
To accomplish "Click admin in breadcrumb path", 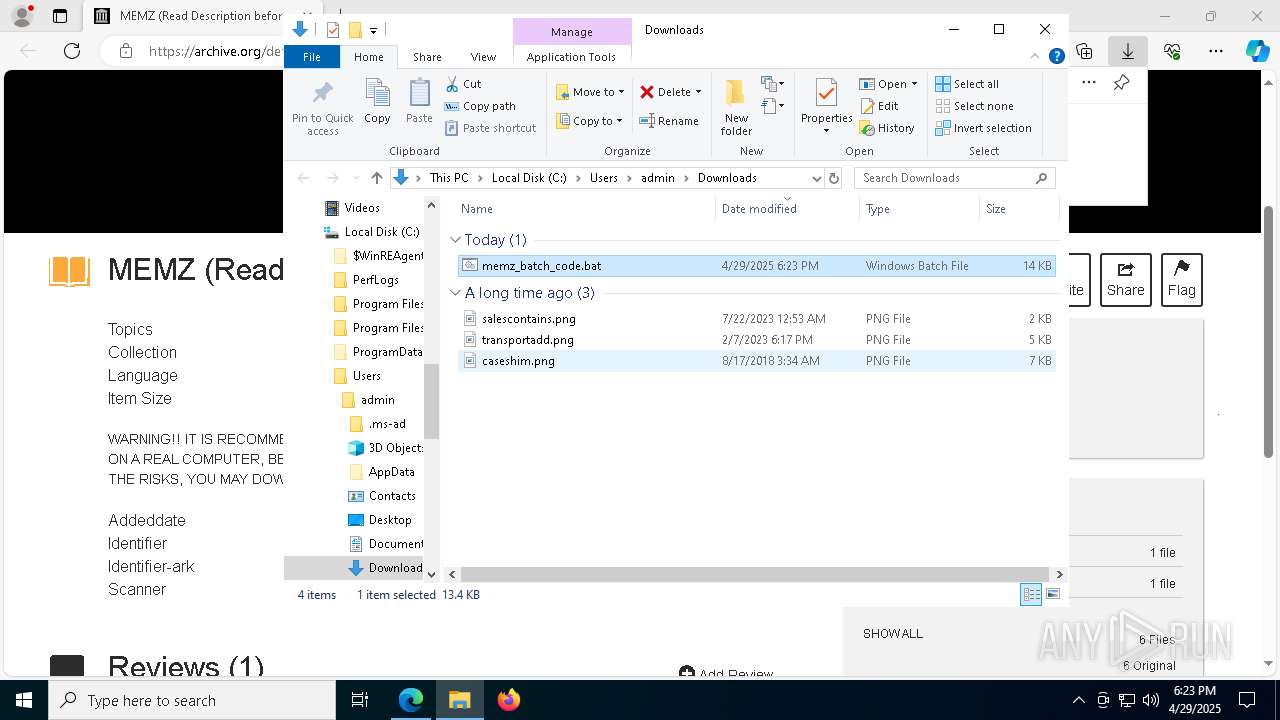I will pyautogui.click(x=658, y=178).
